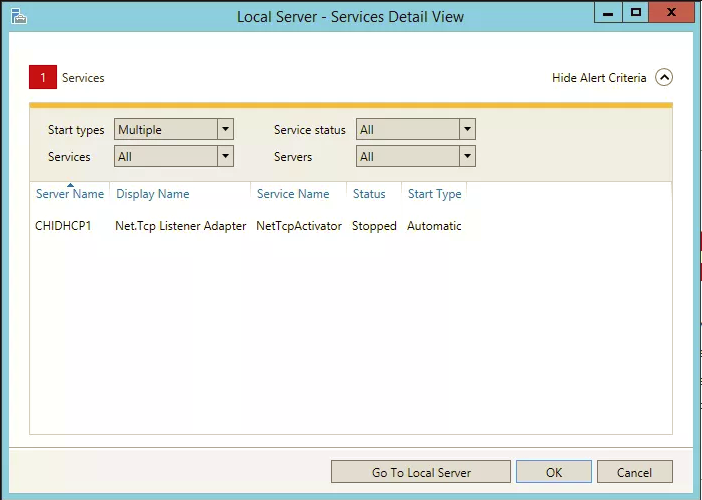Click the Stopped status cell
702x500 pixels.
(374, 226)
